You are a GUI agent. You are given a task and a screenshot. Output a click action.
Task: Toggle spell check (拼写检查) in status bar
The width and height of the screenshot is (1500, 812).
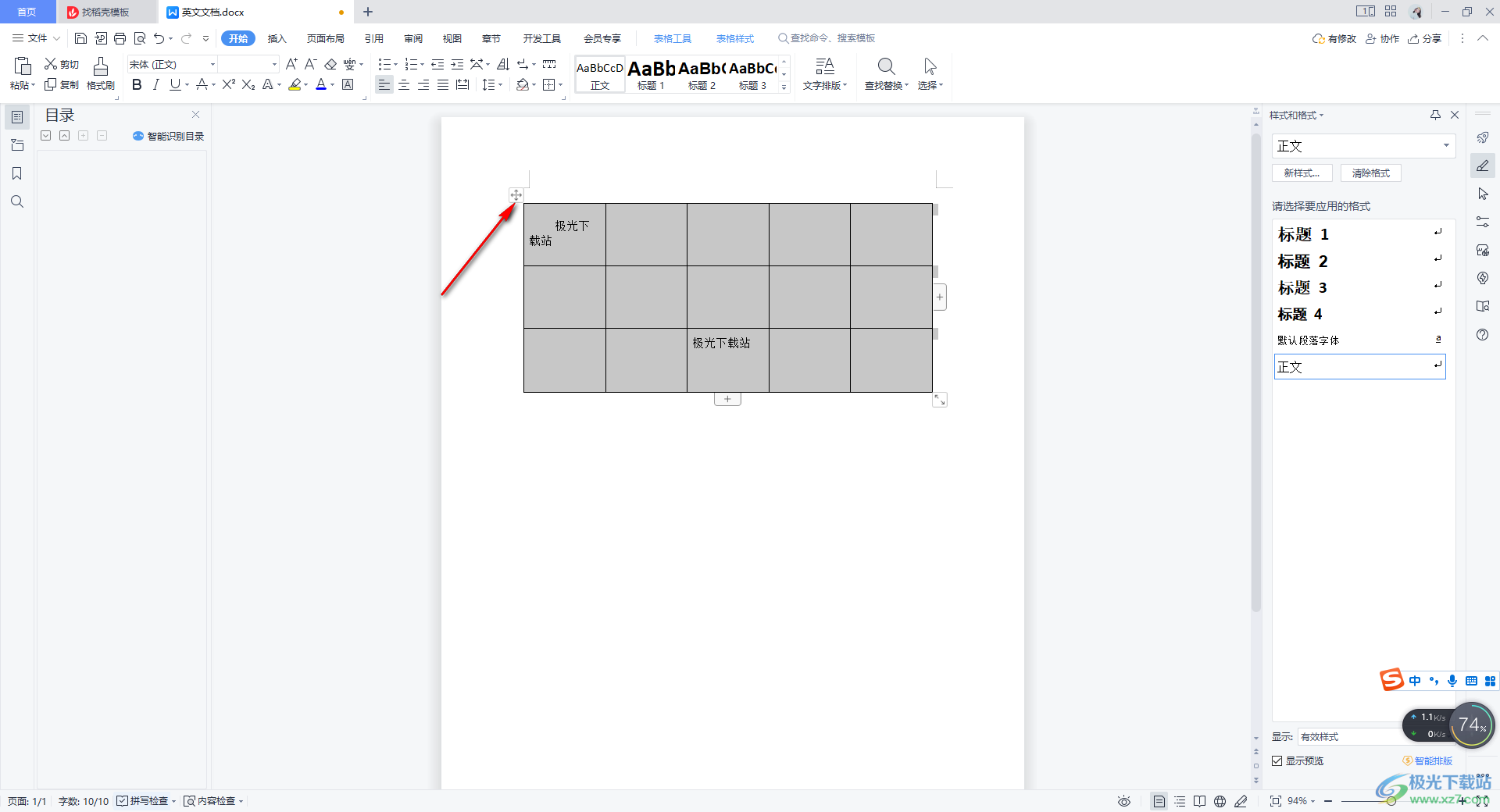tap(143, 801)
